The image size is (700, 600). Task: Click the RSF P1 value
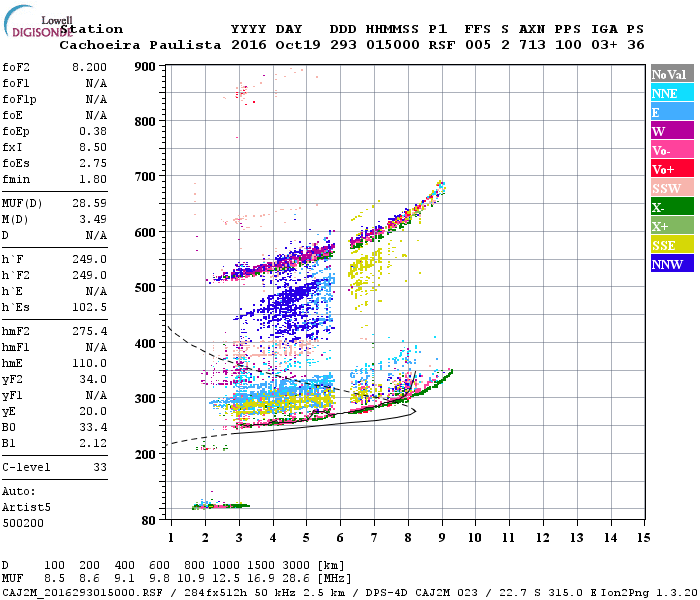(x=442, y=45)
